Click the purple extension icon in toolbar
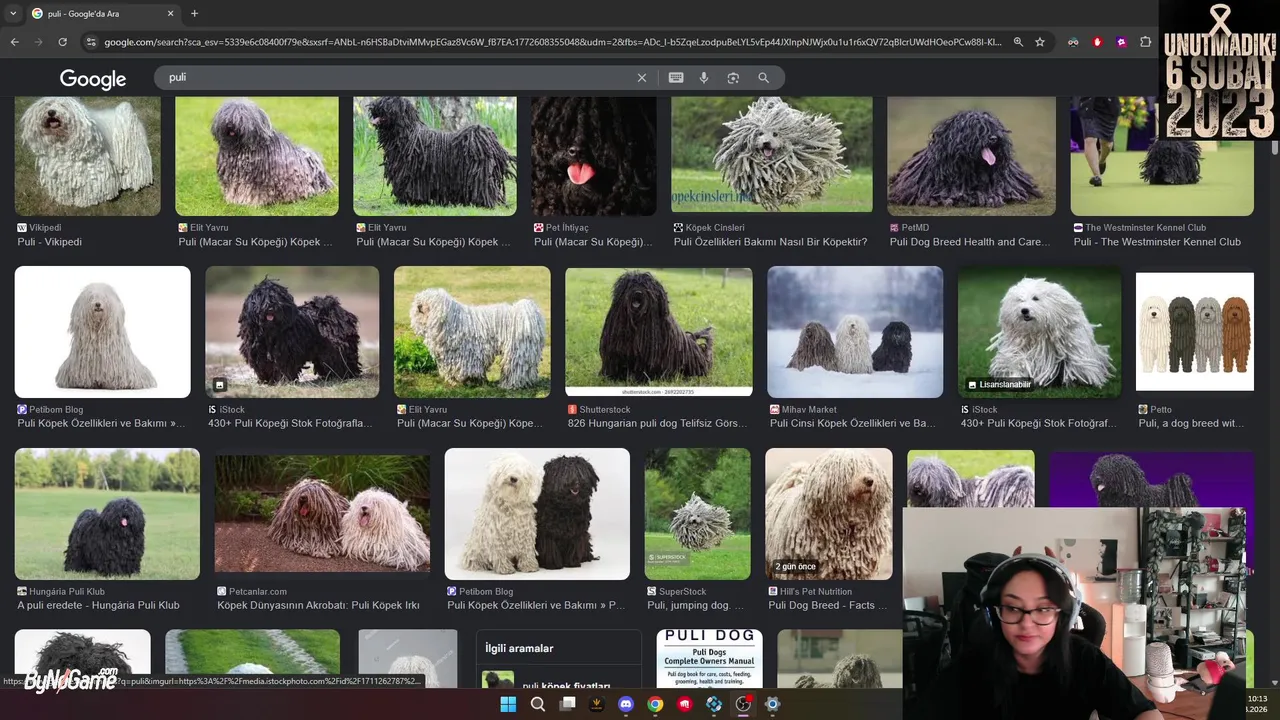This screenshot has height=720, width=1280. point(1121,42)
